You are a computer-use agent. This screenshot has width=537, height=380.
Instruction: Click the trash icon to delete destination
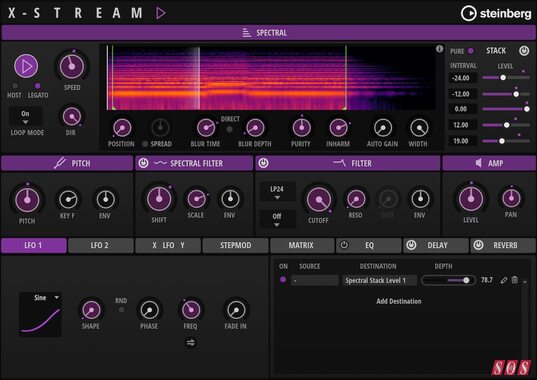pyautogui.click(x=514, y=280)
